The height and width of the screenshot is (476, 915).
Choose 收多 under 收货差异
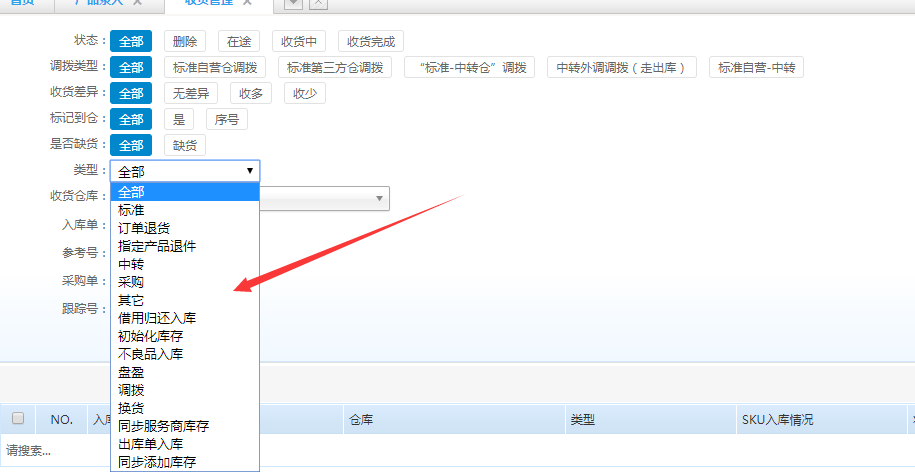(x=251, y=93)
